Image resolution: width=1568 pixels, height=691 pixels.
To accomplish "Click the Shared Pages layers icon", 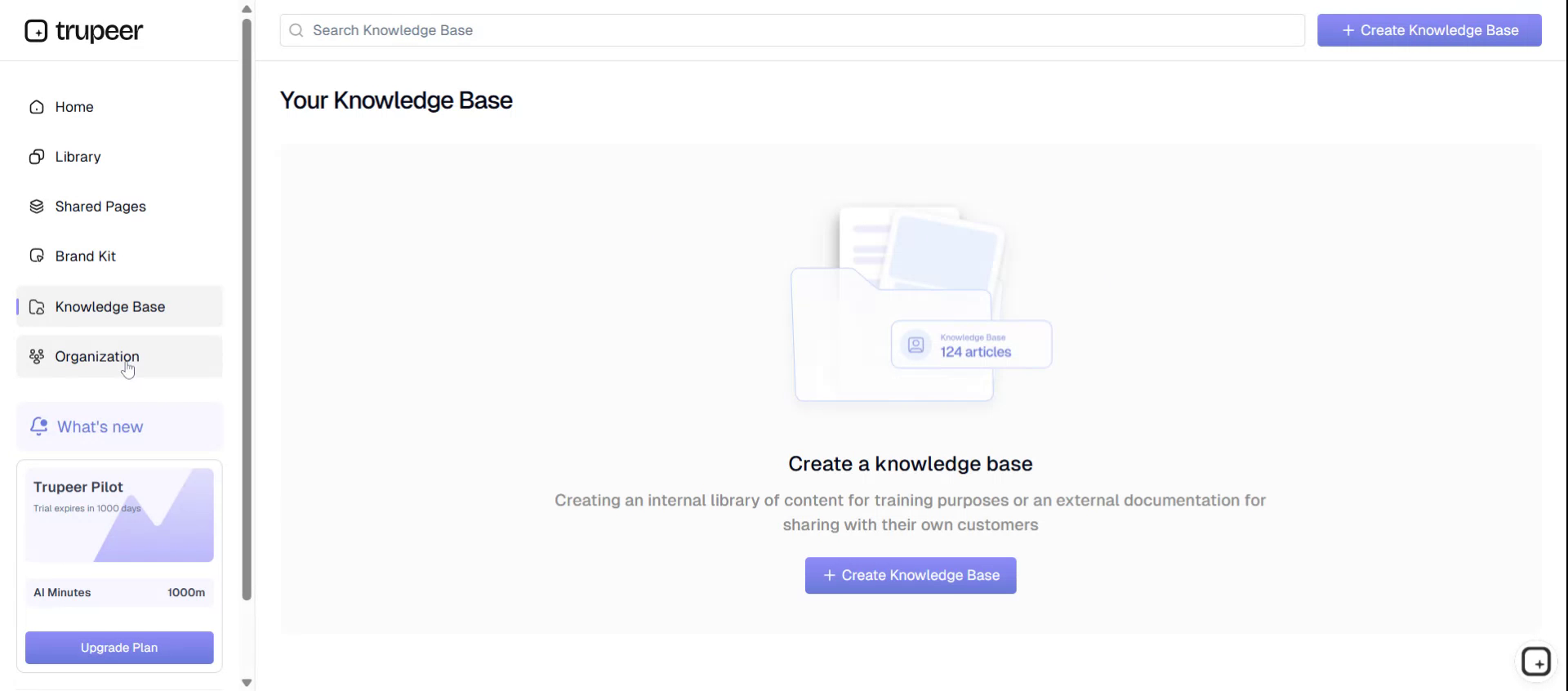I will coord(37,207).
